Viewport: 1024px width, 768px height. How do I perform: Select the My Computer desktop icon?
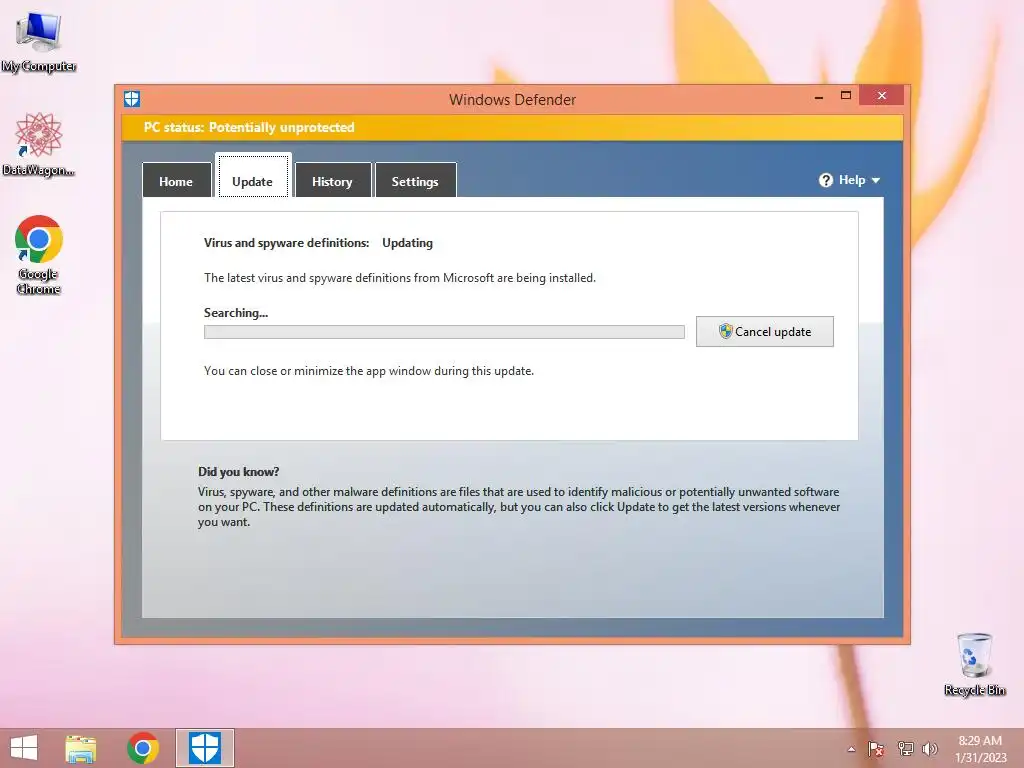(x=39, y=43)
